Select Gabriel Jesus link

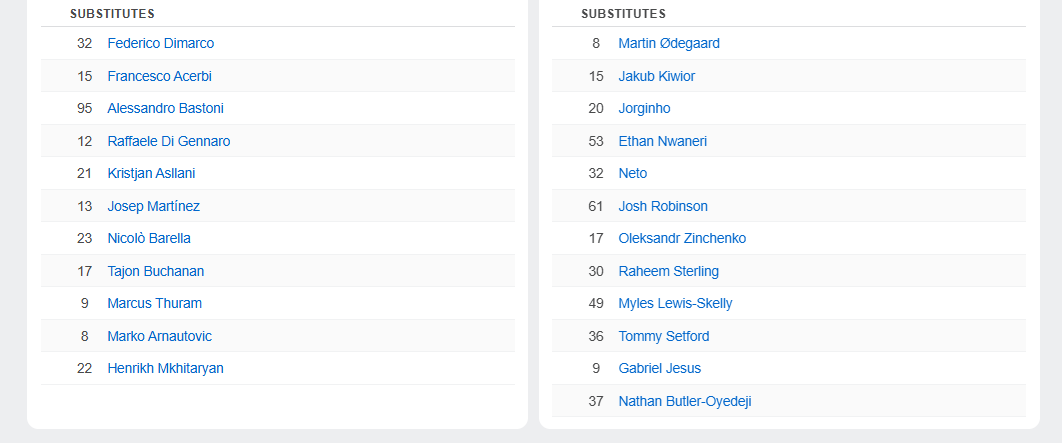click(659, 368)
